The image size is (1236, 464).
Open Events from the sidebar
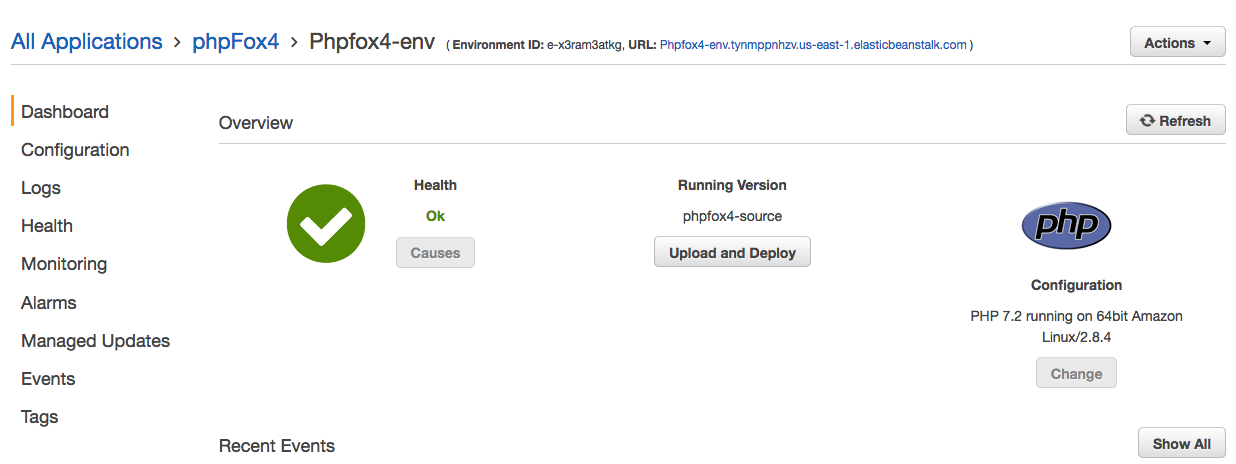point(48,379)
